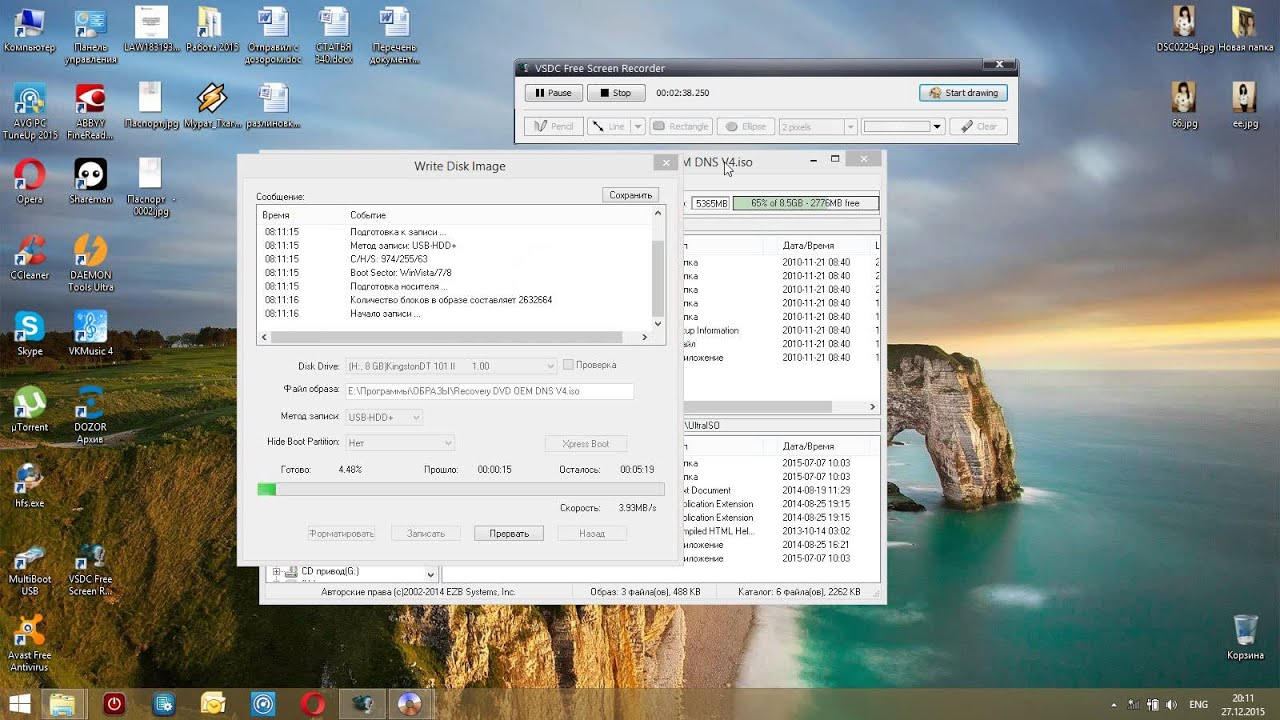Click the green write progress bar
The width and height of the screenshot is (1280, 720).
tap(461, 489)
